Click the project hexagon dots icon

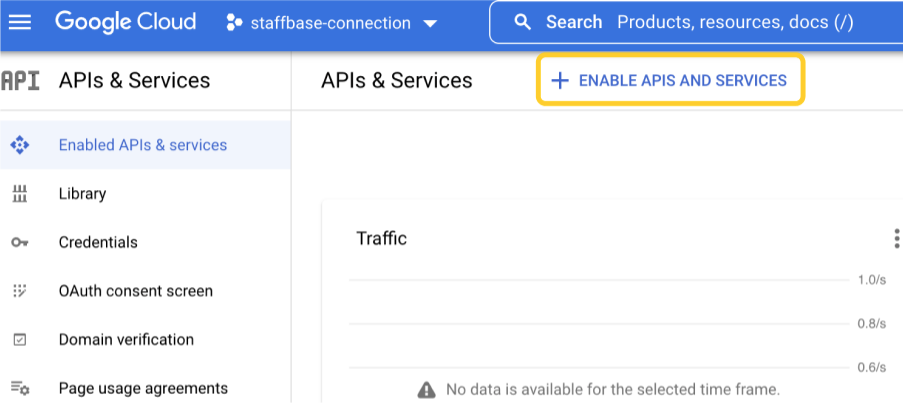point(234,23)
